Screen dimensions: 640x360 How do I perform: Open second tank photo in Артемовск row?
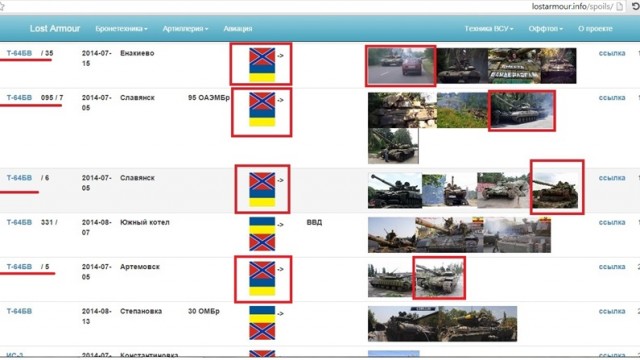pos(439,280)
